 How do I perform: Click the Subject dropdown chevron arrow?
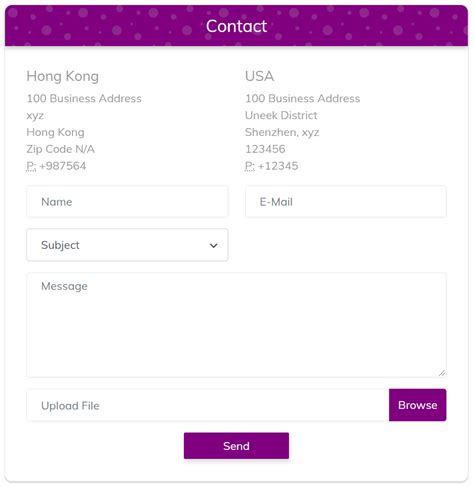(214, 246)
